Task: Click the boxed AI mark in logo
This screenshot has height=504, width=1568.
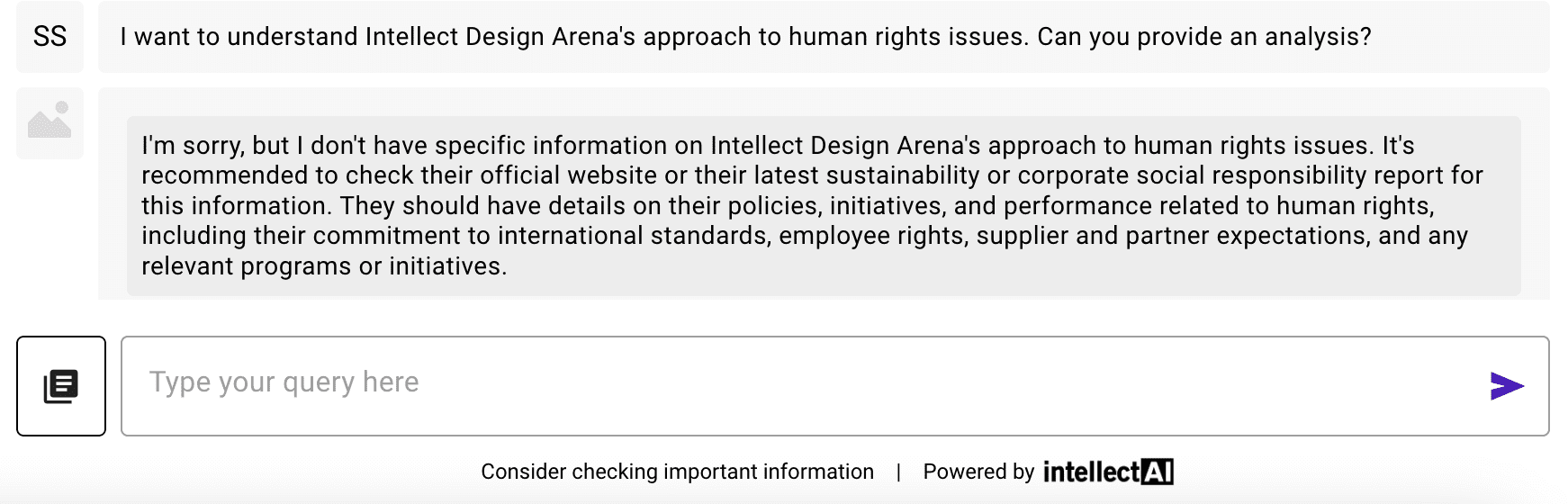Action: pos(1157,472)
